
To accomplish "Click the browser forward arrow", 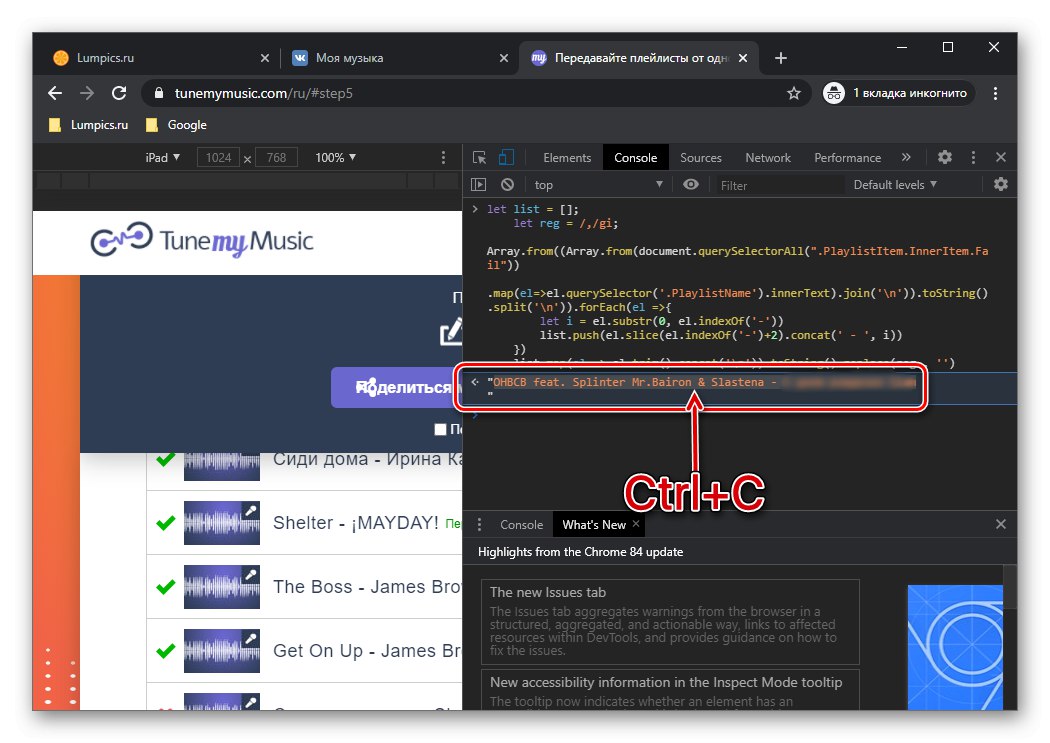I will click(87, 93).
